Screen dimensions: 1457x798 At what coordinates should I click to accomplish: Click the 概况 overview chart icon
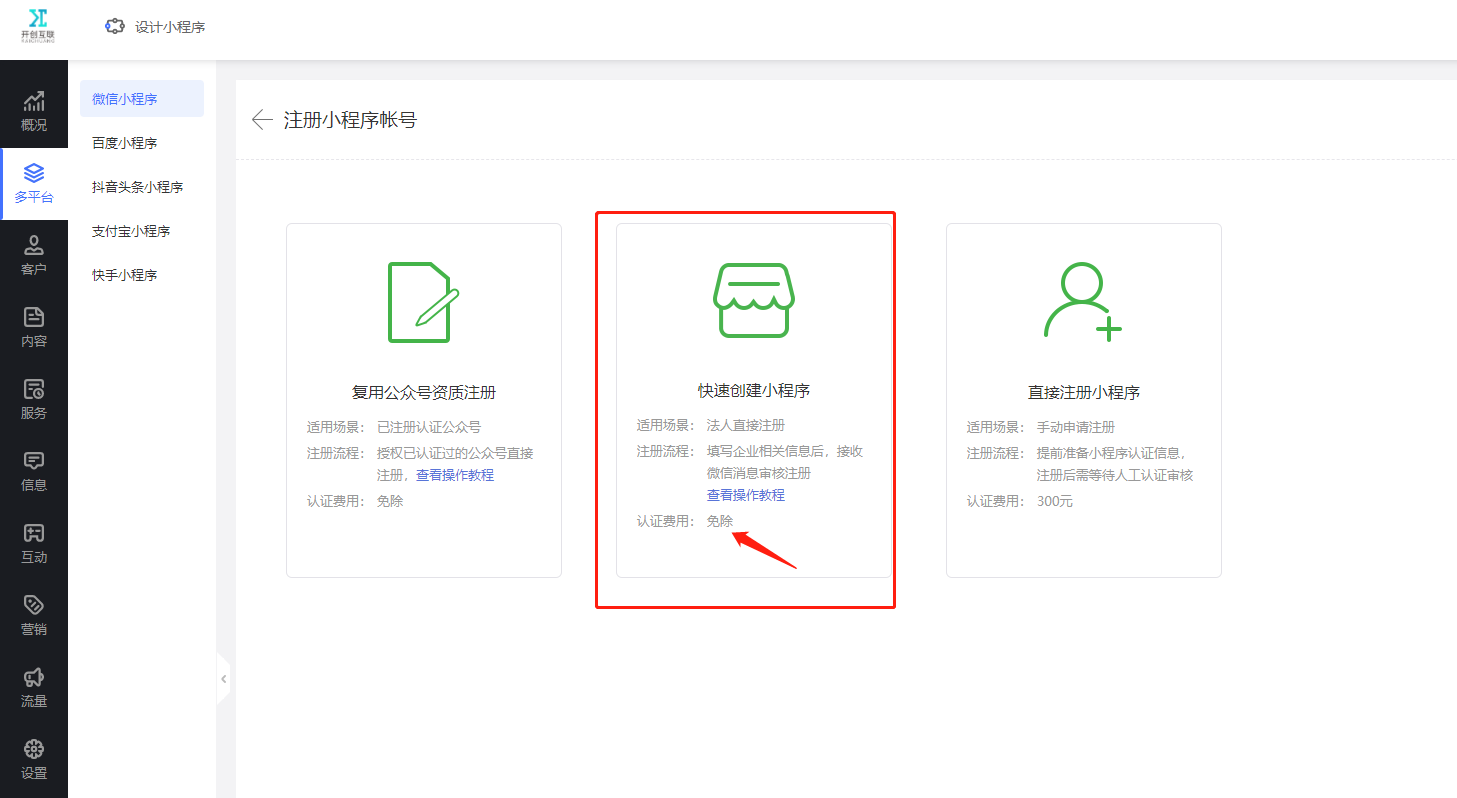(34, 101)
